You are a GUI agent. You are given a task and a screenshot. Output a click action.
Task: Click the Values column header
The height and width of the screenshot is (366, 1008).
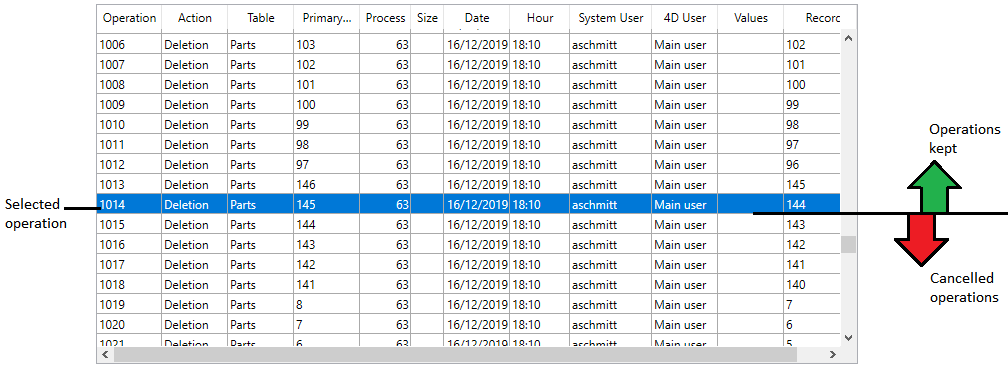[751, 18]
